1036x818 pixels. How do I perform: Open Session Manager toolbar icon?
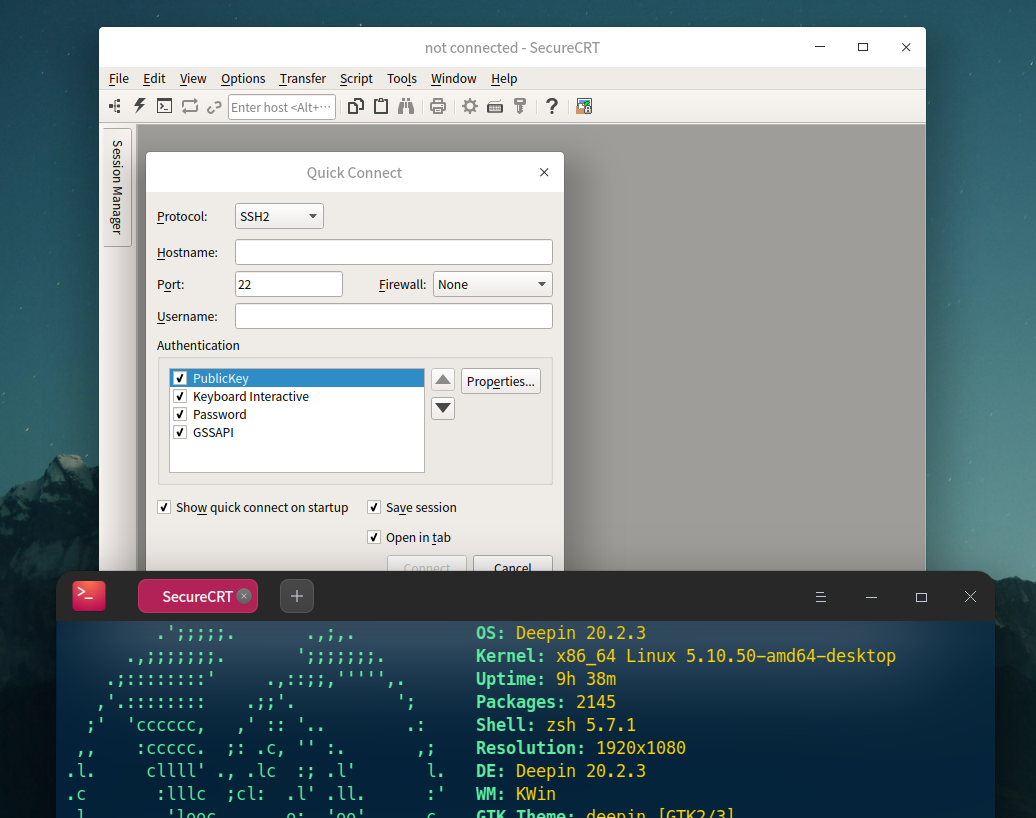[x=115, y=106]
